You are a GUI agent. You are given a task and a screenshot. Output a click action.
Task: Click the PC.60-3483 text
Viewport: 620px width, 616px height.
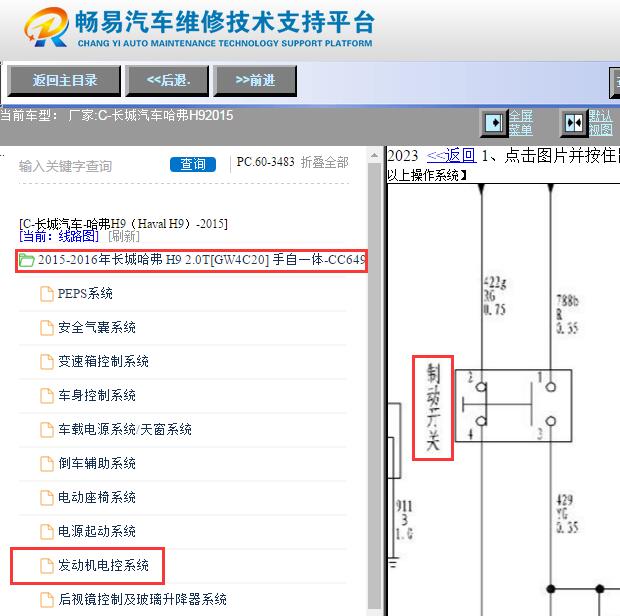265,162
